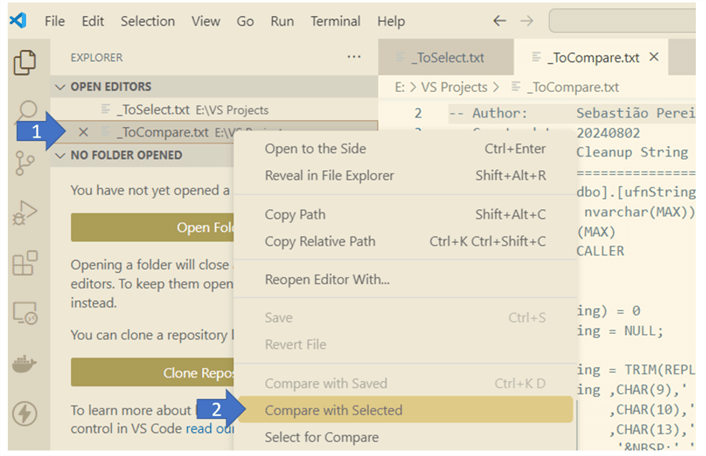Open the Extensions view icon

(24, 264)
